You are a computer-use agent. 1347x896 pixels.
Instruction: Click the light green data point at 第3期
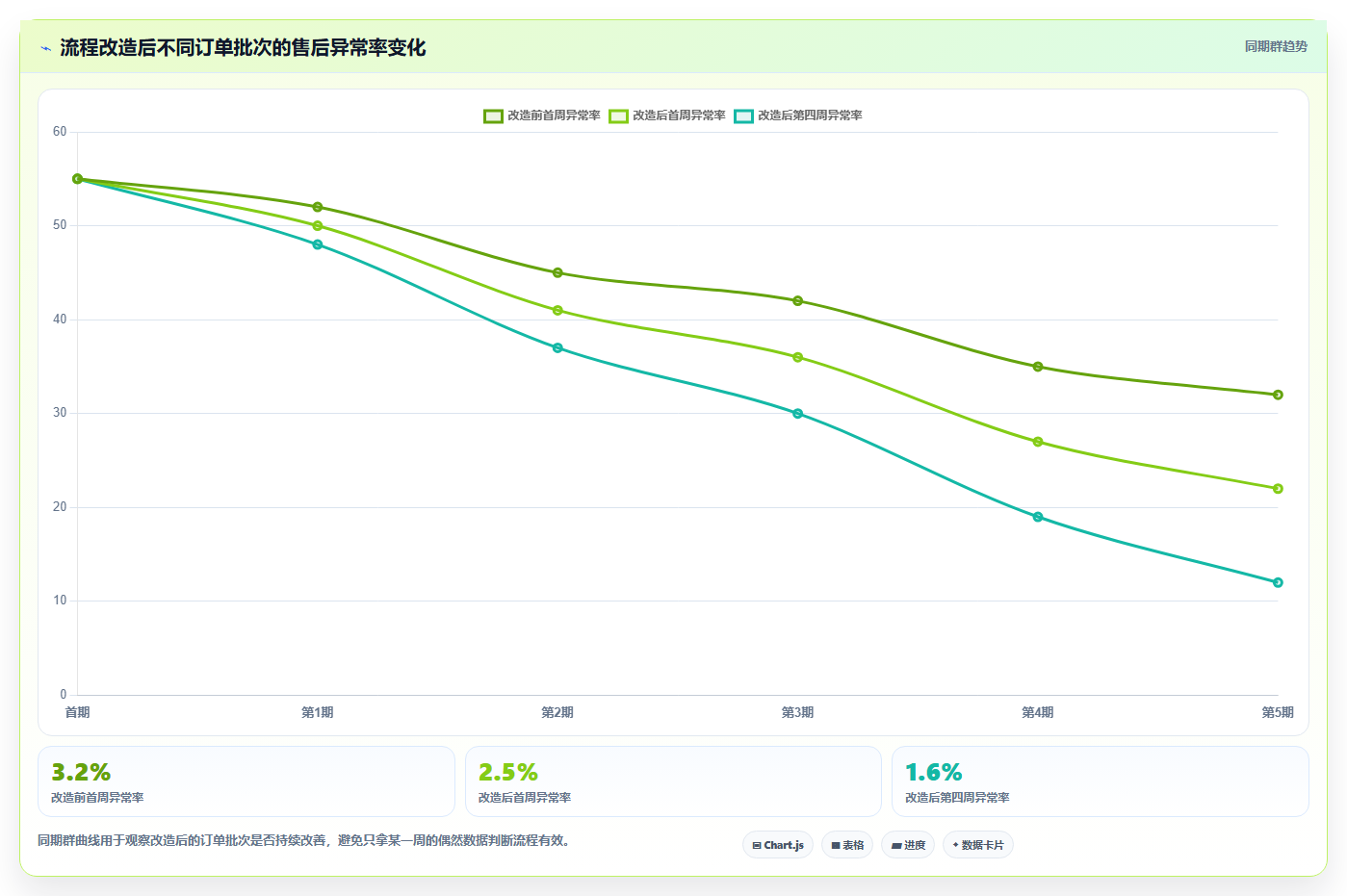coord(798,357)
